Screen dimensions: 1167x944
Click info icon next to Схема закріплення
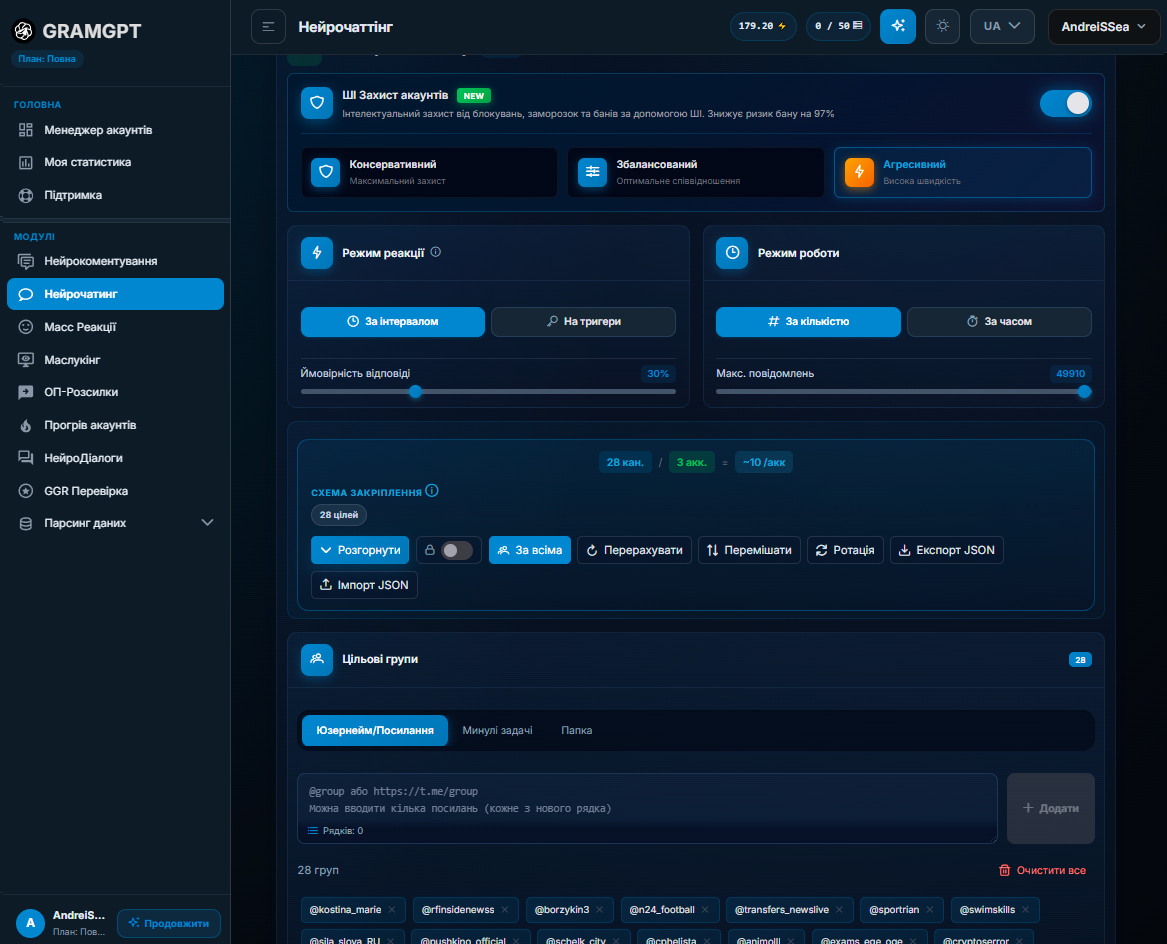[432, 491]
